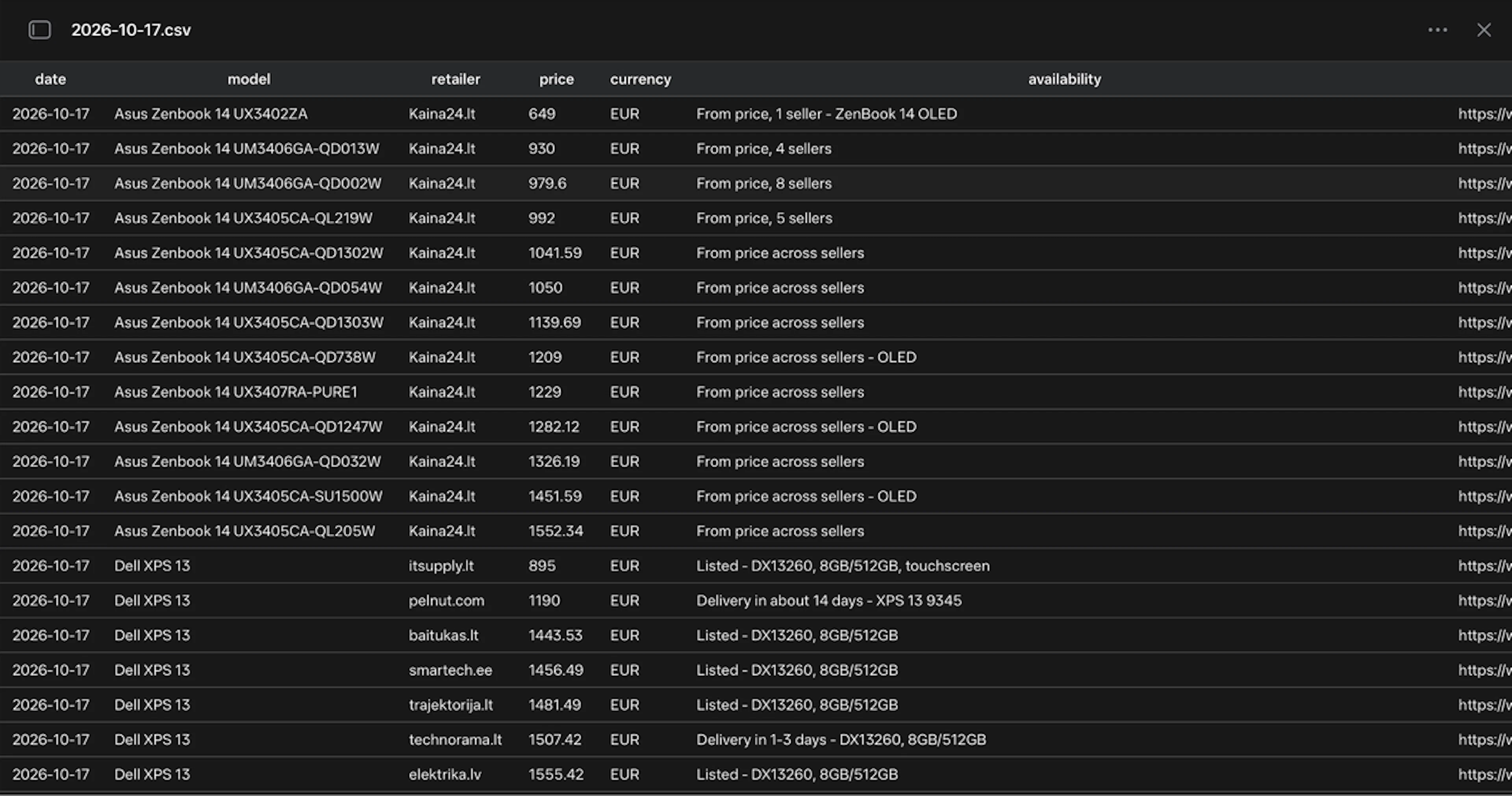This screenshot has width=1512, height=796.
Task: Select retailer cell smartech.ee
Action: (450, 670)
